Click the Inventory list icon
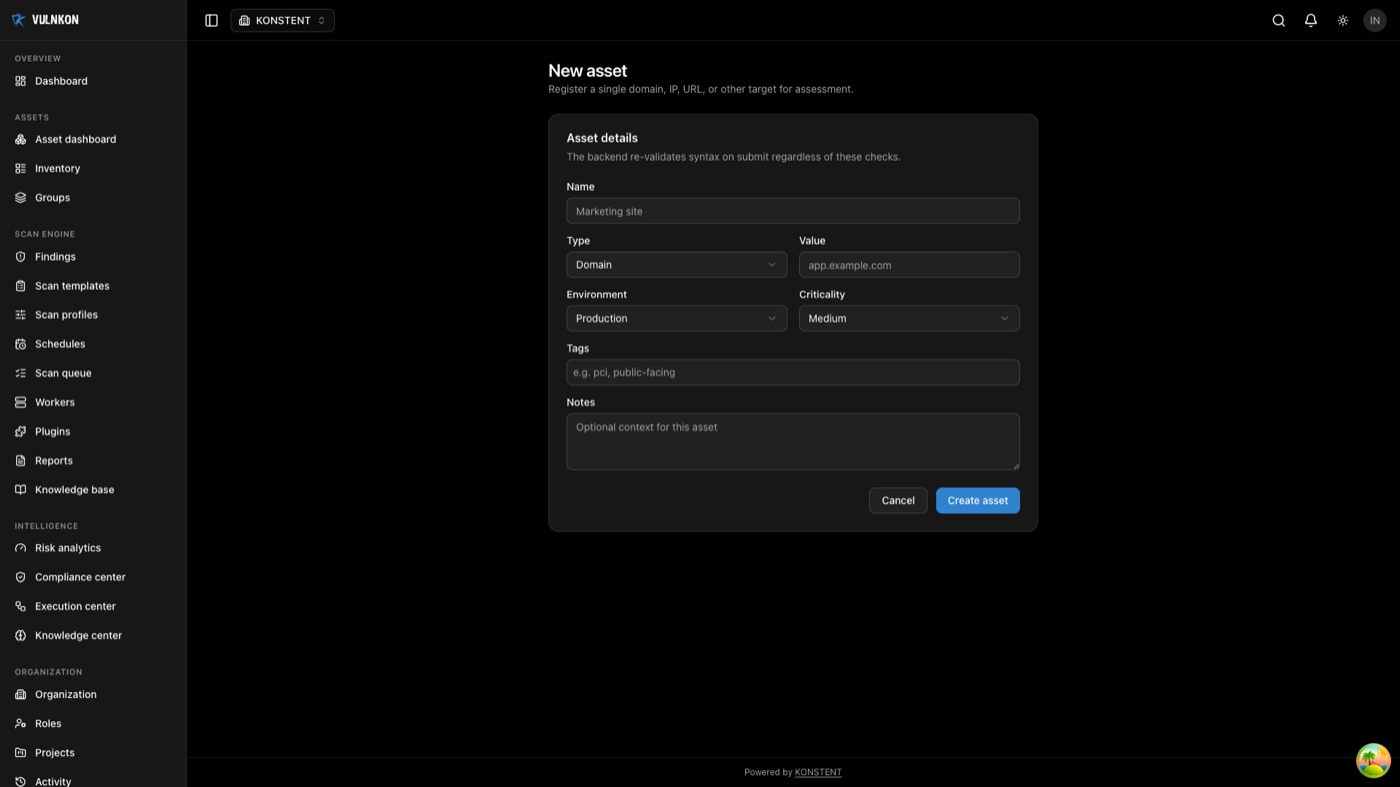The width and height of the screenshot is (1400, 787). [20, 168]
